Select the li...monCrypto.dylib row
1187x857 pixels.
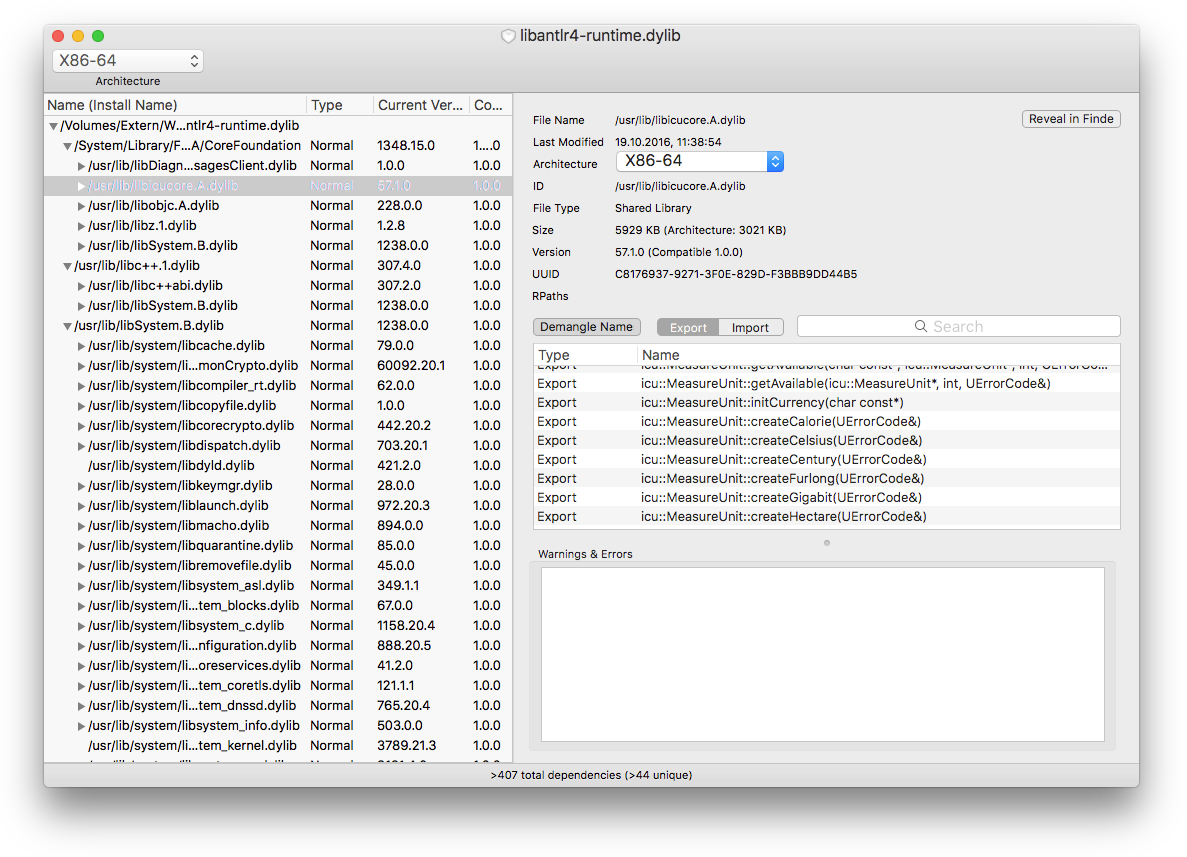point(279,366)
